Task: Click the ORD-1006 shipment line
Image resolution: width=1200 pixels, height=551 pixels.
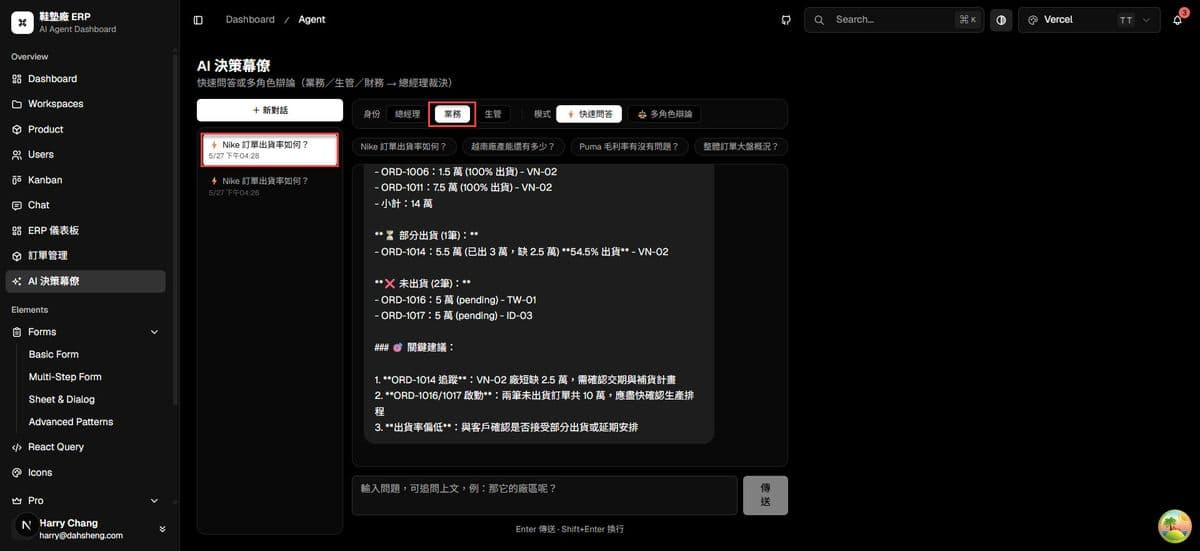Action: [466, 172]
